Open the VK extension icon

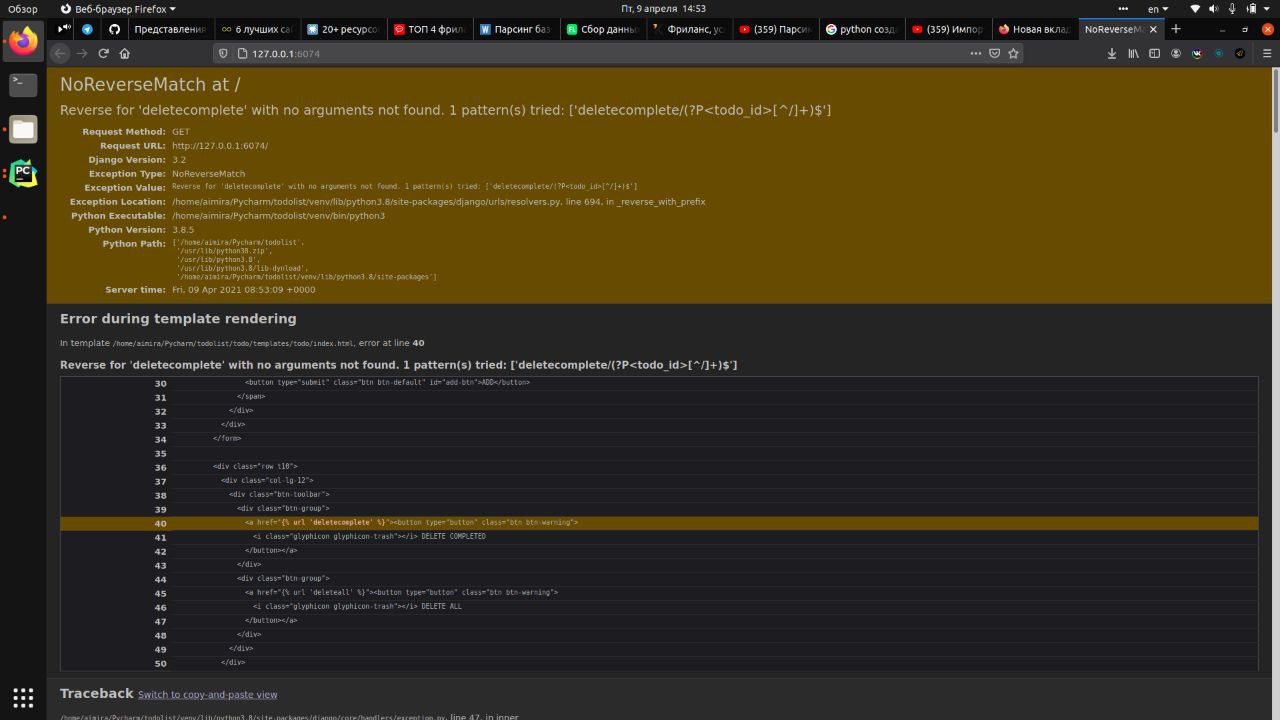1197,53
